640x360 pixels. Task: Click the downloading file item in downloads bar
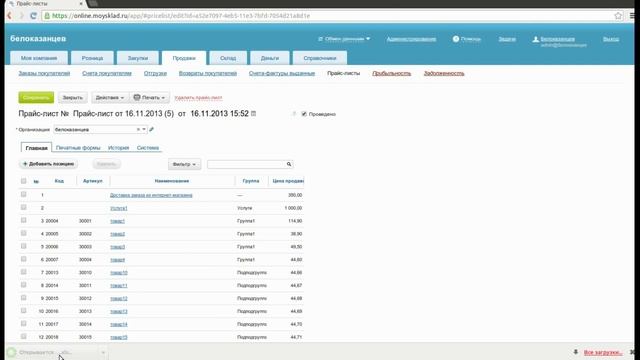point(52,352)
